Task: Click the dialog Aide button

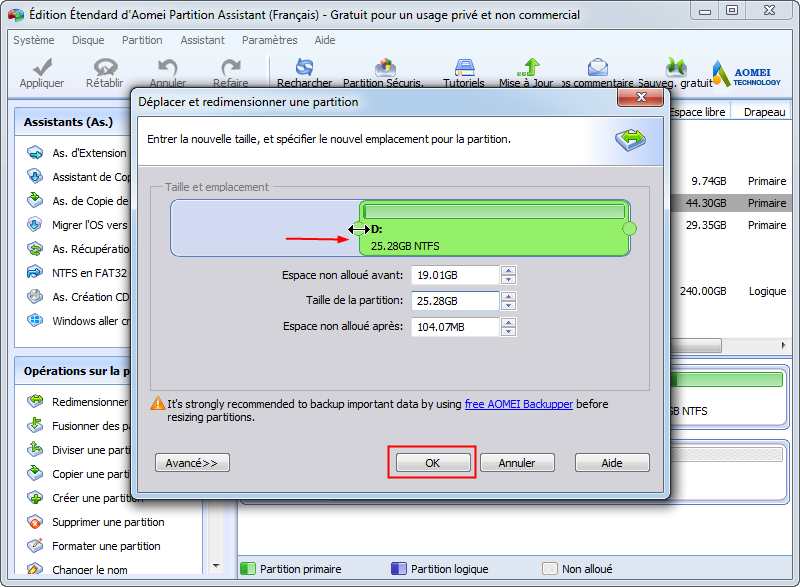Action: [x=612, y=463]
